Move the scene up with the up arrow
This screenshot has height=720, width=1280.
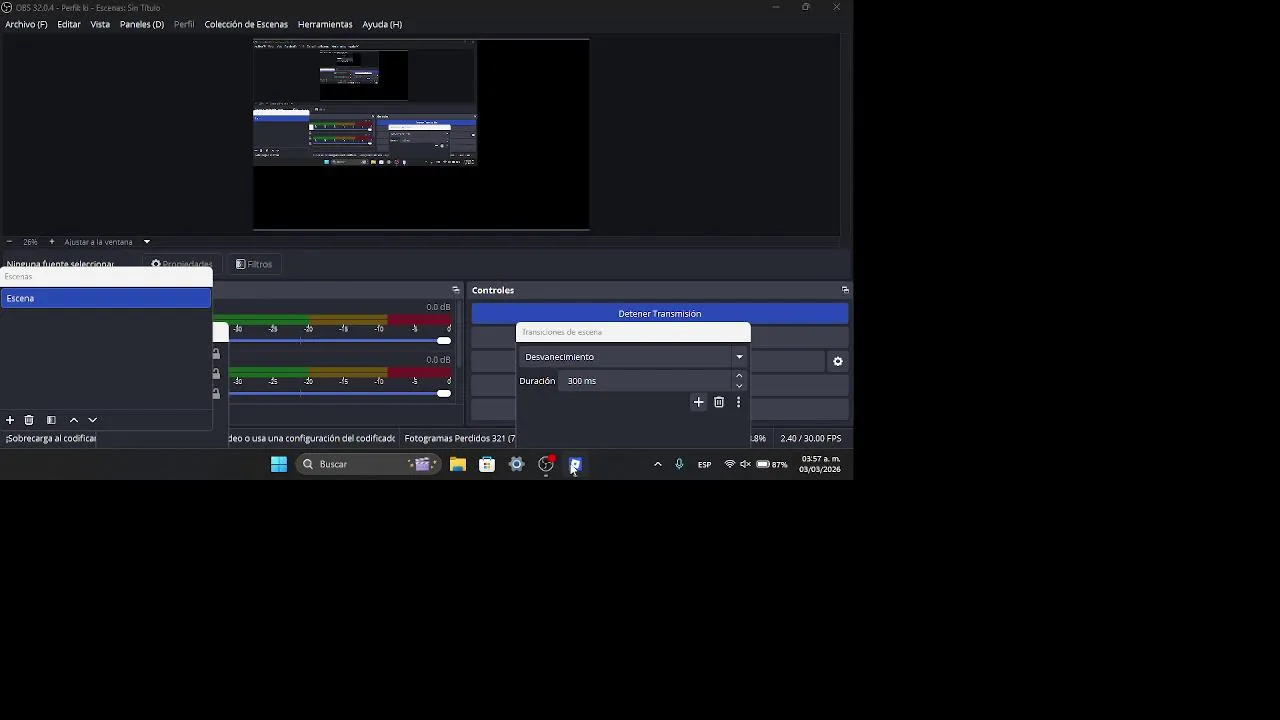[x=74, y=420]
